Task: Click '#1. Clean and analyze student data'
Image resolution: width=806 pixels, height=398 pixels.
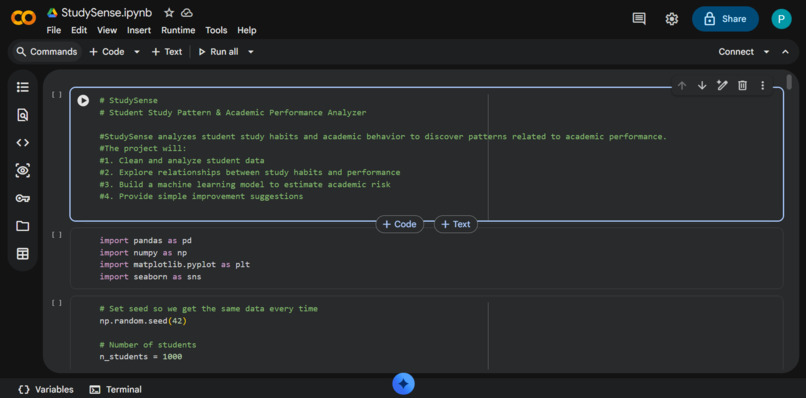Action: (x=182, y=160)
